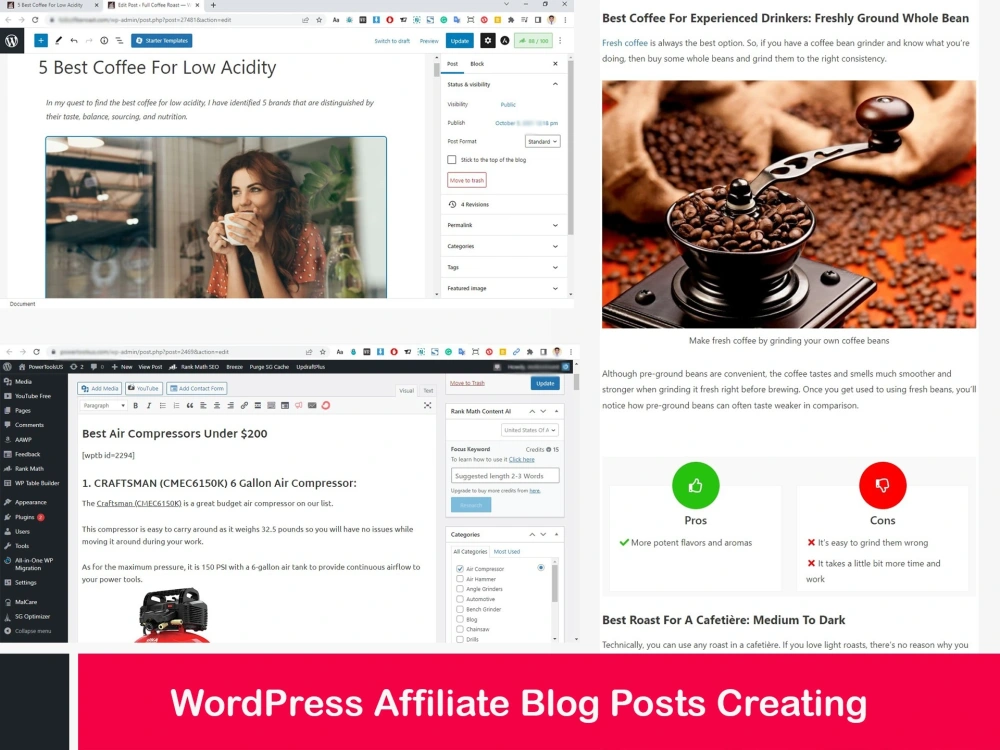Collapse the Status & visibility panel
Screen dimensions: 1000x750
[555, 84]
